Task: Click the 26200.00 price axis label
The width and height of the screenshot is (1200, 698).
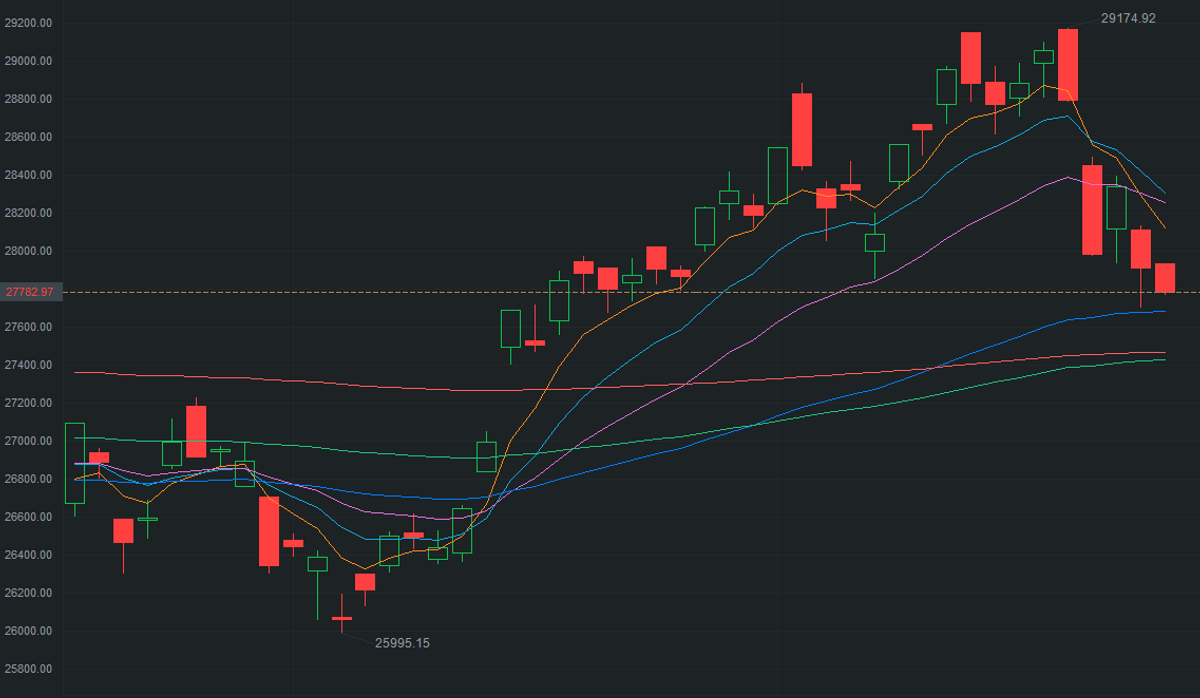Action: pyautogui.click(x=29, y=593)
